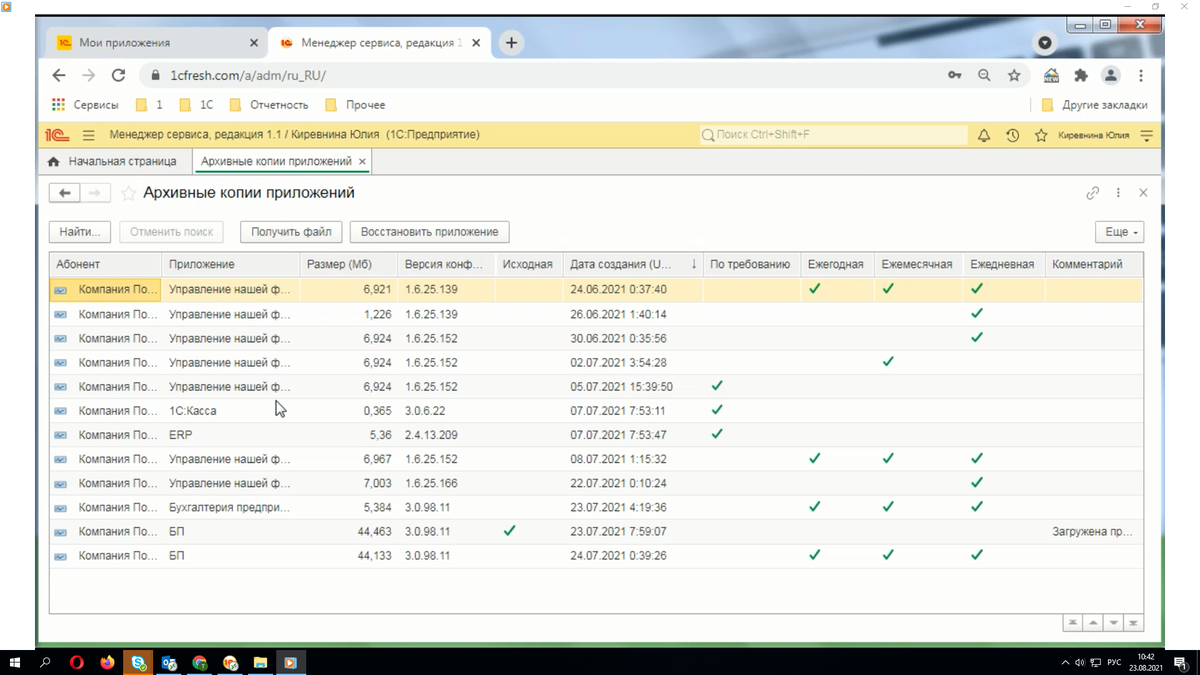Open the browser zoom magnifier icon
Screen dimensions: 1200x675
click(x=984, y=75)
